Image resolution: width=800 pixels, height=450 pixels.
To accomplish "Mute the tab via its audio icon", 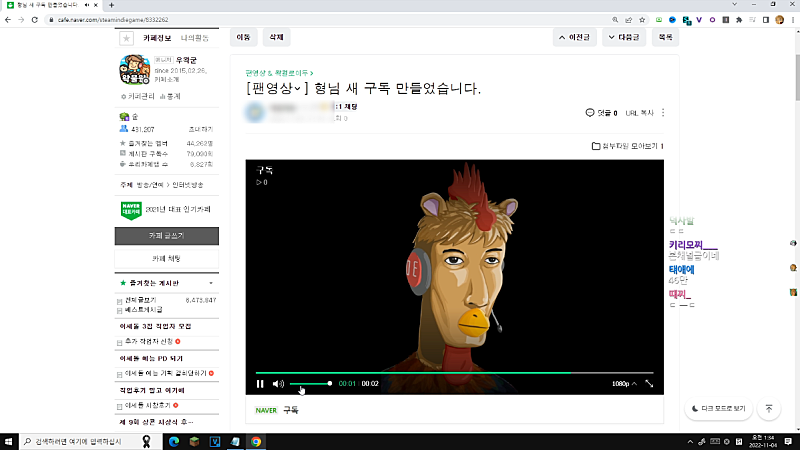I will pyautogui.click(x=87, y=5).
